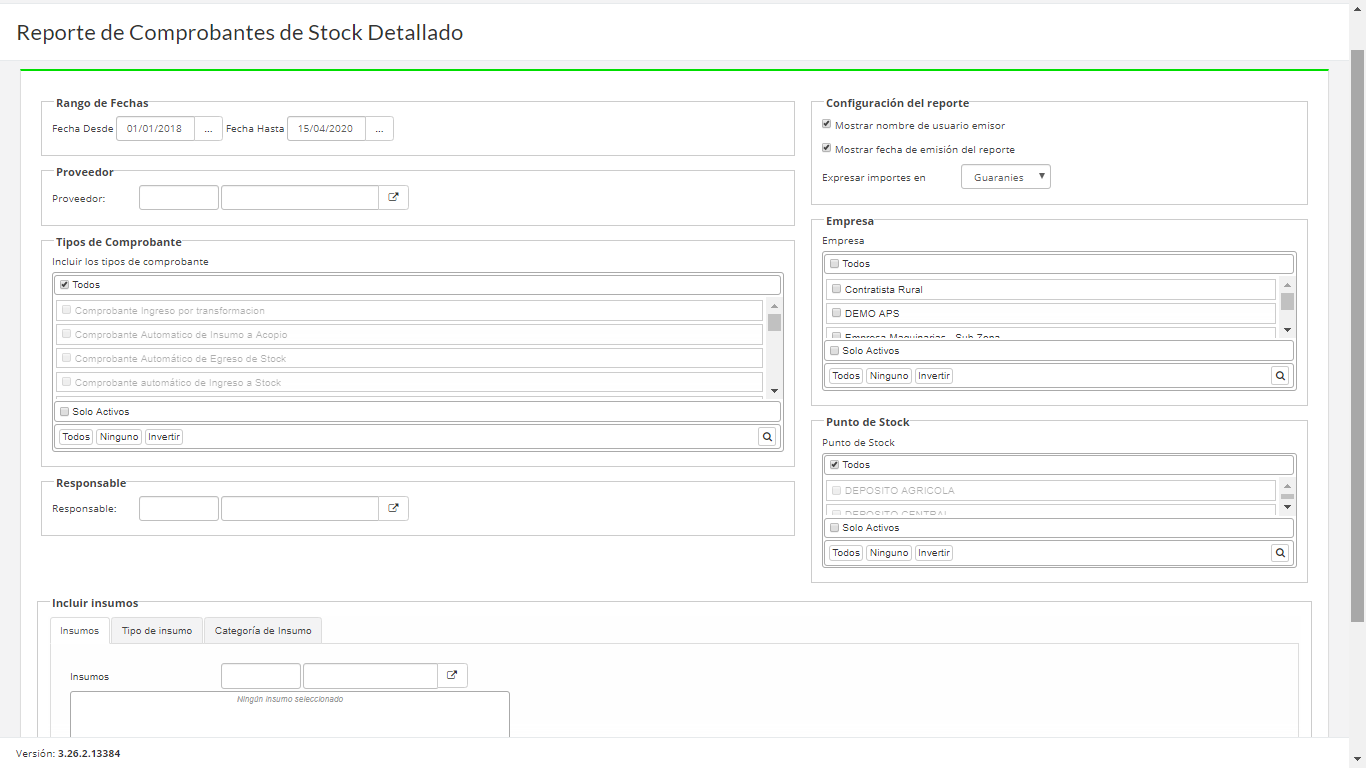Open the Guaranies currency dropdown
Image resolution: width=1366 pixels, height=768 pixels.
pos(1005,177)
